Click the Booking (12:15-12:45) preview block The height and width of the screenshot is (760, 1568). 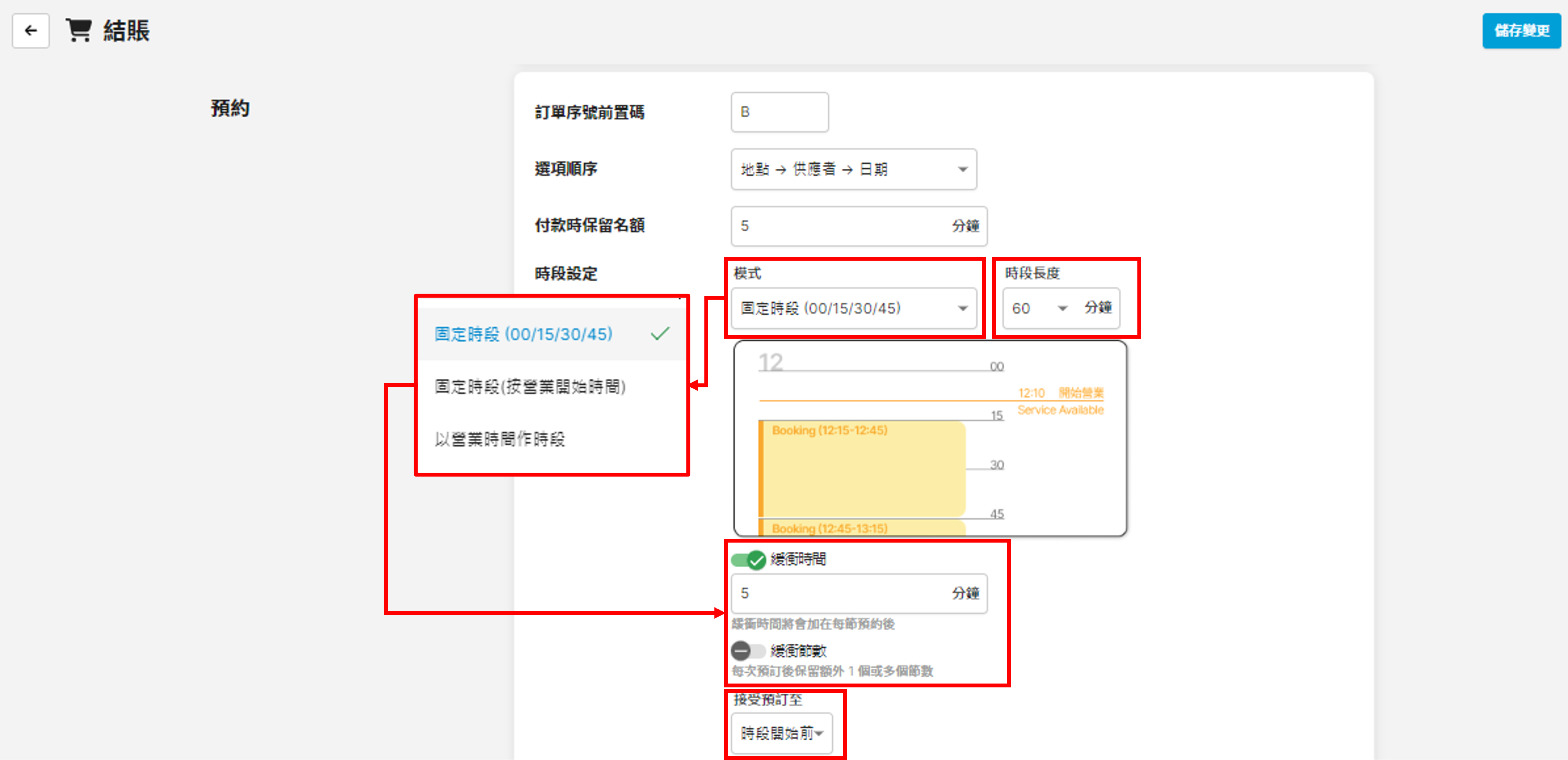861,468
